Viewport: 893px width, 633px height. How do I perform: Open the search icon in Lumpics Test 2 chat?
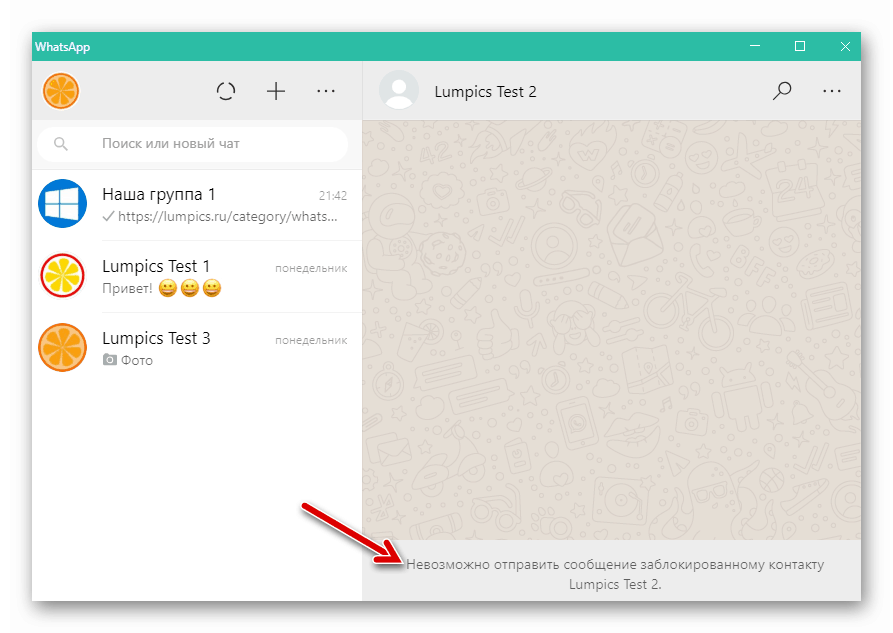click(782, 90)
